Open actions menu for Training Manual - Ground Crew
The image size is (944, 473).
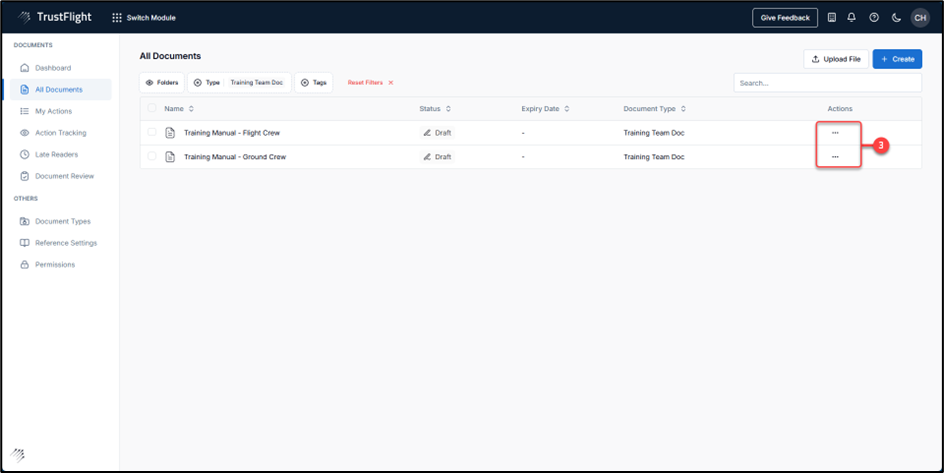point(835,157)
